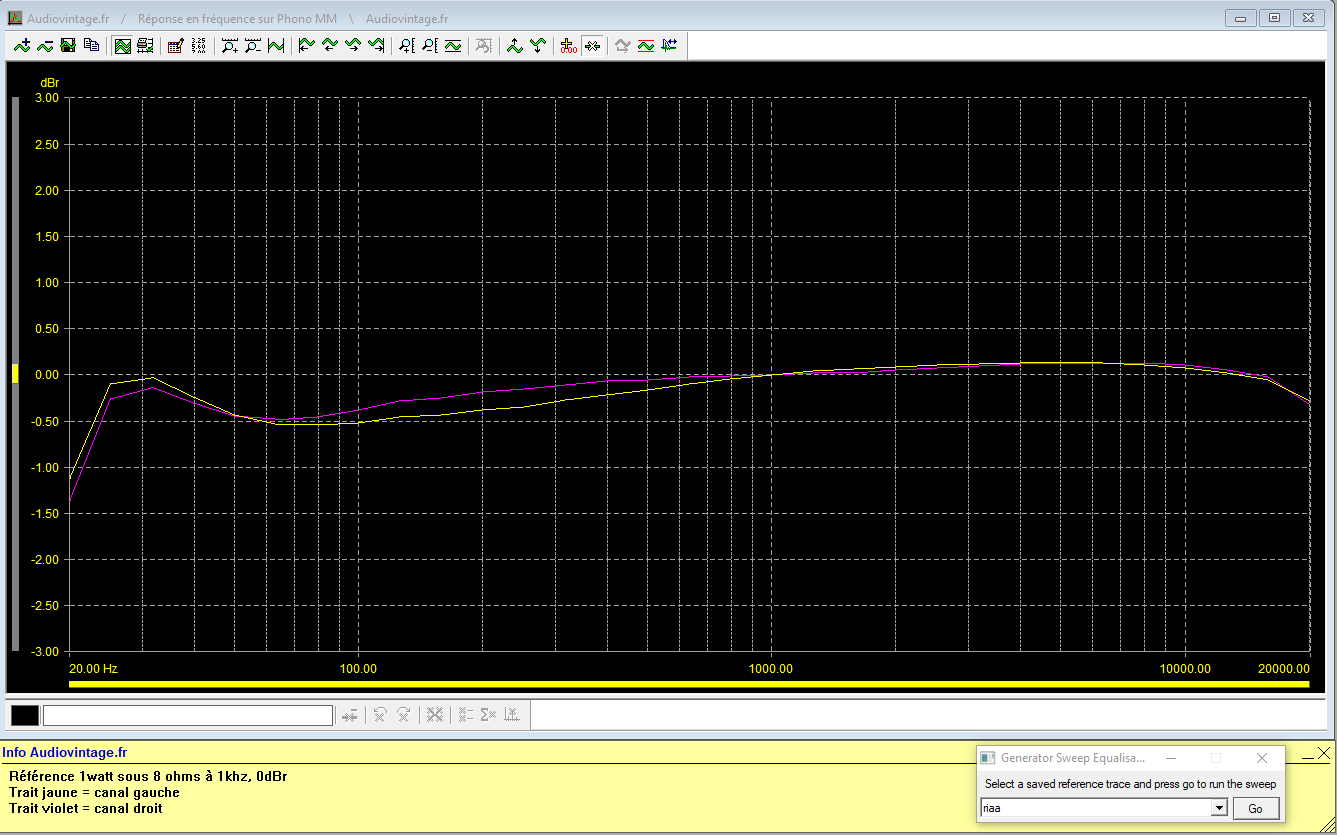
Task: Close the Generator Sweep Equalisation dialog
Action: point(1262,758)
